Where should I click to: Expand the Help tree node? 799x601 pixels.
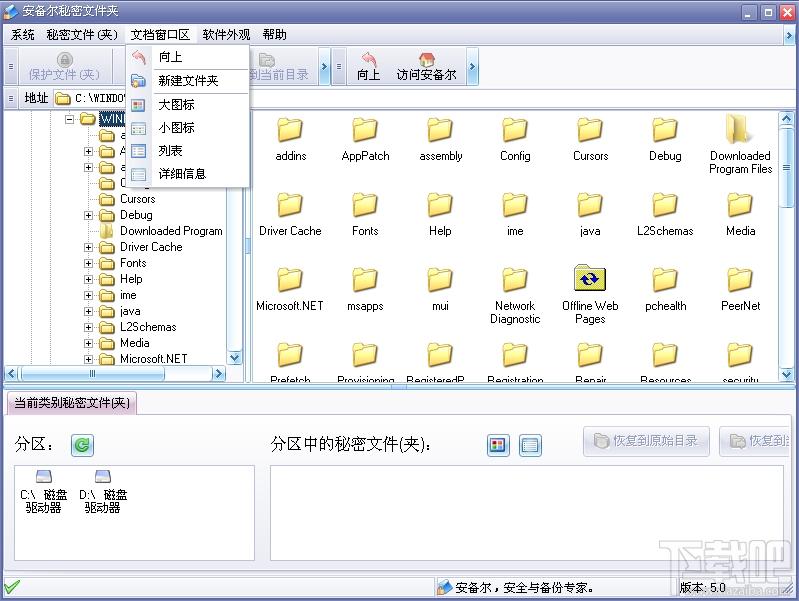coord(89,279)
